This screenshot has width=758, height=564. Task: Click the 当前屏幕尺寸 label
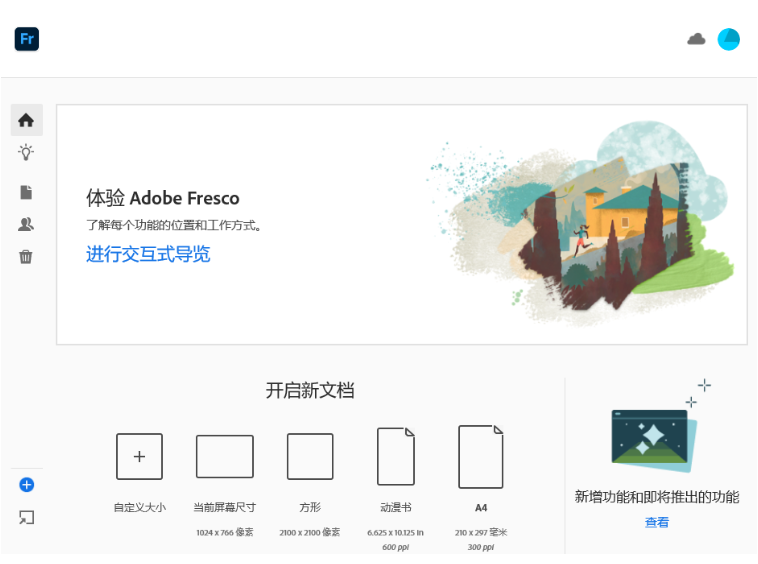pos(225,507)
